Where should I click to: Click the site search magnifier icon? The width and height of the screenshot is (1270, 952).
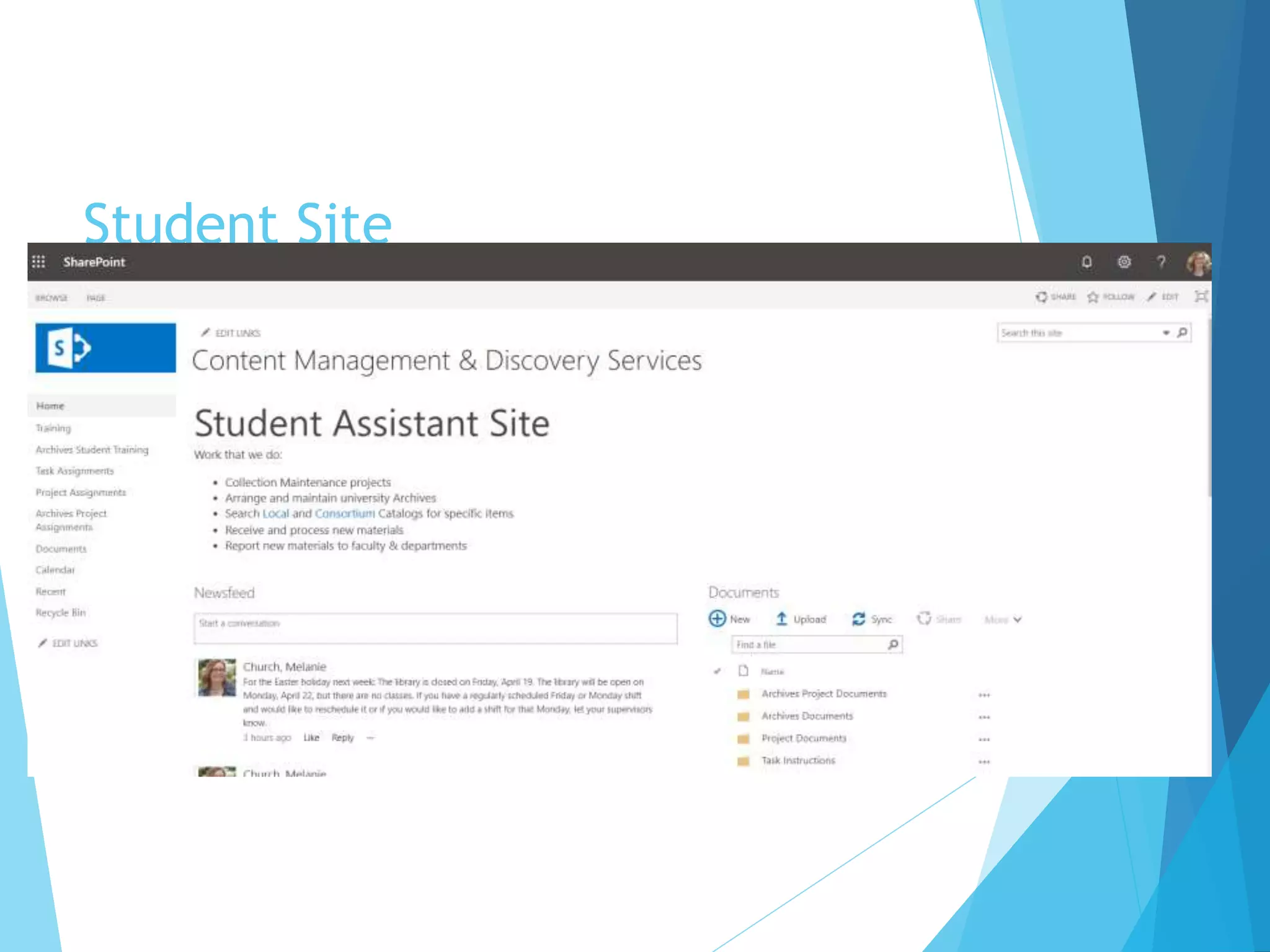(x=1182, y=333)
